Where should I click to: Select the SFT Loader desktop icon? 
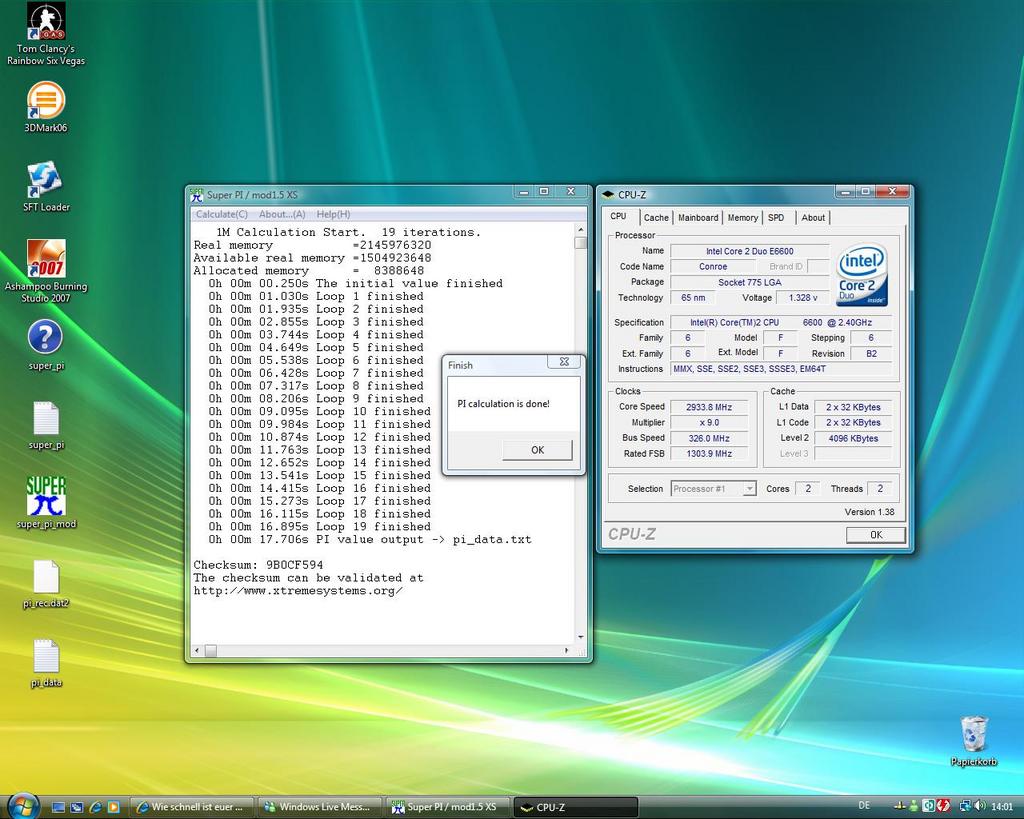click(46, 186)
